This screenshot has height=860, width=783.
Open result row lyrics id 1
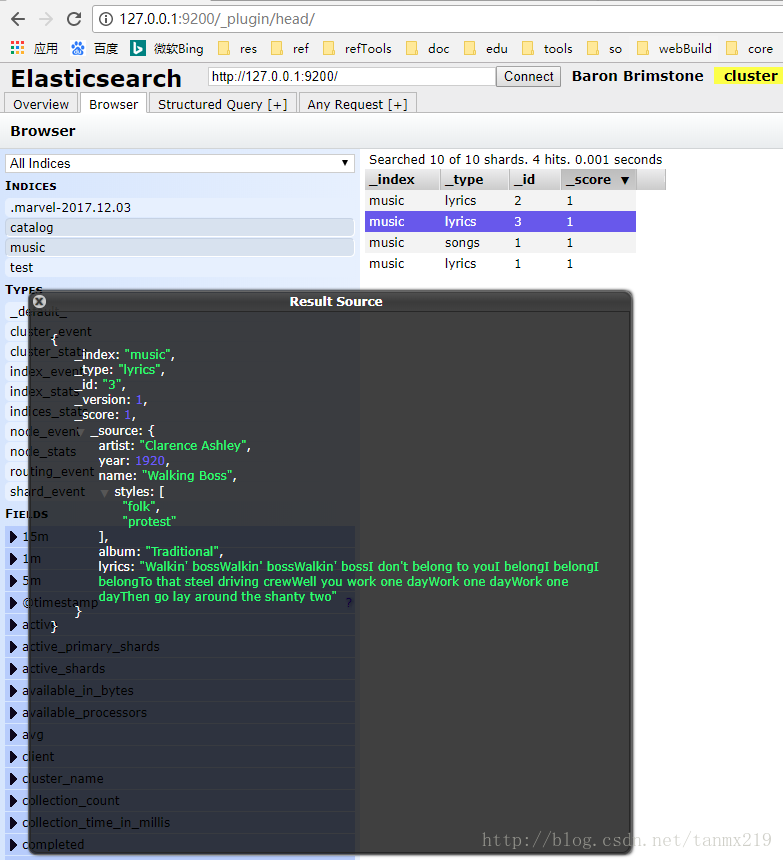[500, 263]
